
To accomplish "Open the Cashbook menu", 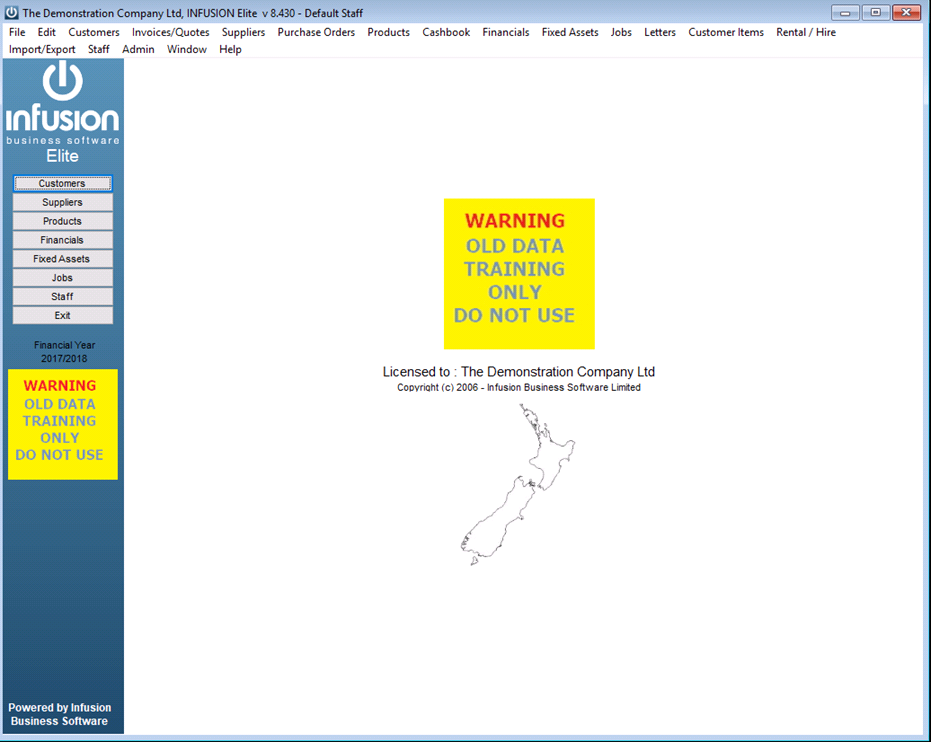I will pyautogui.click(x=446, y=32).
